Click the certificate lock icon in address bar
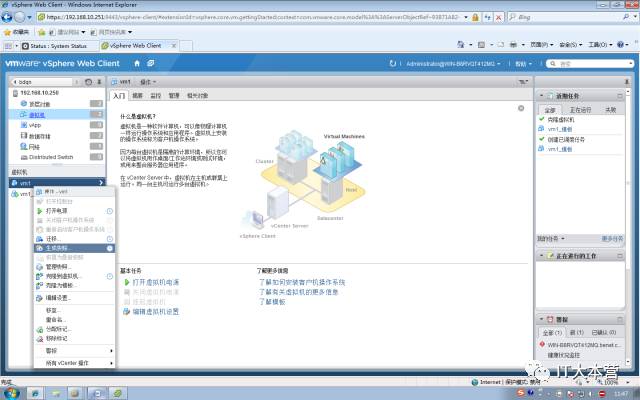 (x=475, y=17)
